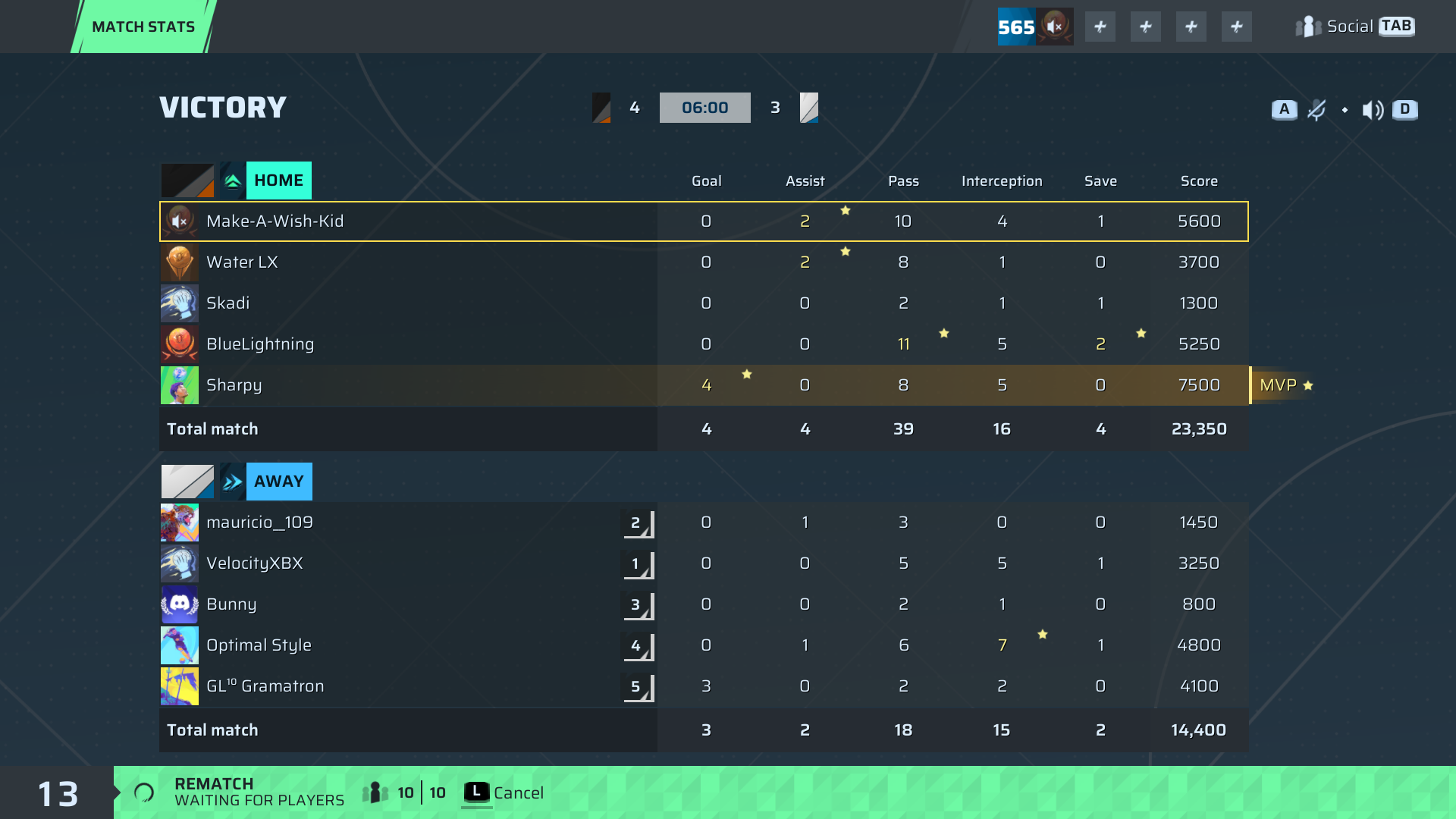Click the Away team jersey thumbnail

pyautogui.click(x=187, y=482)
